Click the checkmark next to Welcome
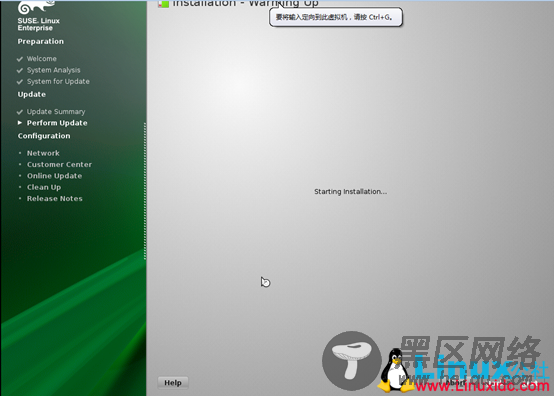Screen dimensions: 554x396 pos(20,59)
